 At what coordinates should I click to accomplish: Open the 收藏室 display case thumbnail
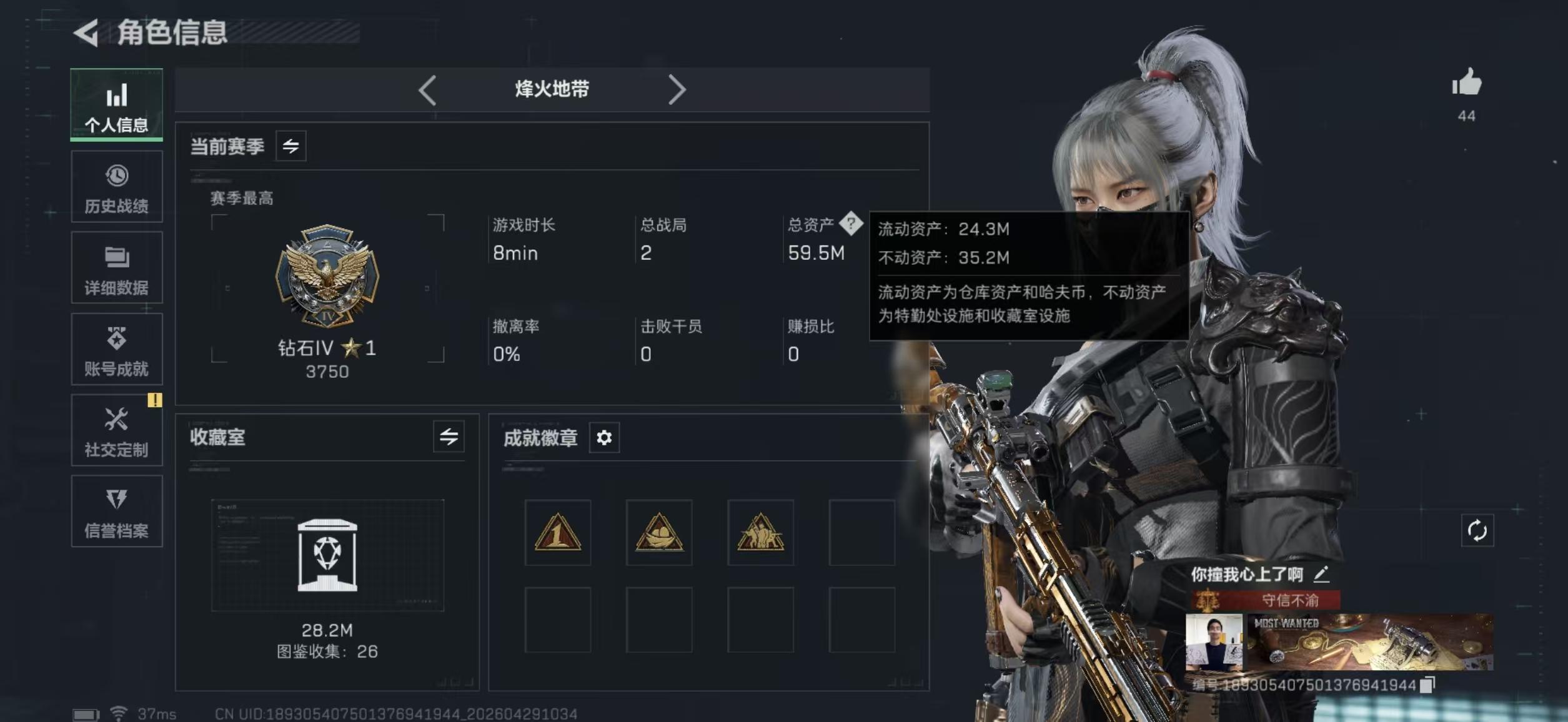pos(327,555)
